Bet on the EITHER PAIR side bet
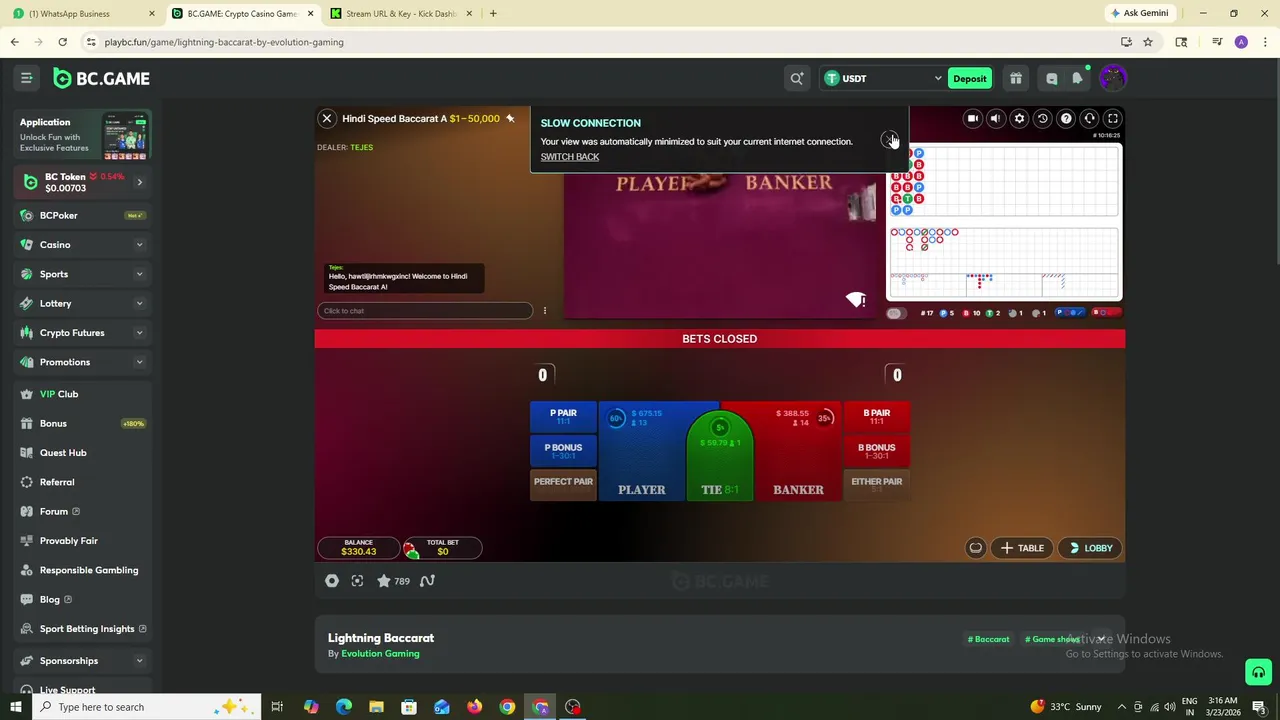The image size is (1280, 720). (876, 484)
